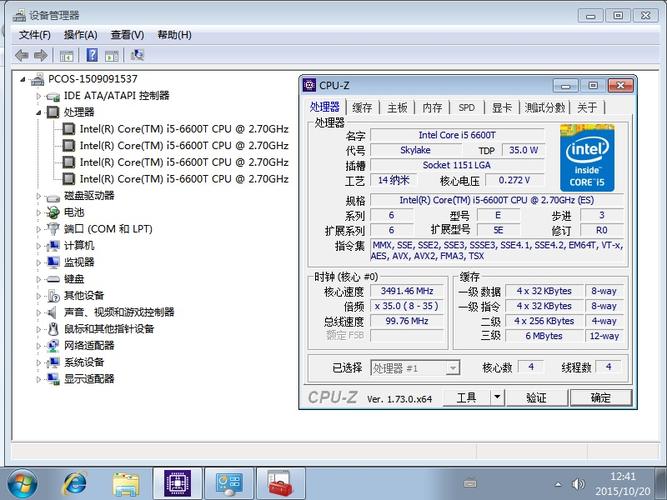Switch to the 測試分數 tab in CPU-Z
Viewport: 667px width, 500px height.
(x=545, y=108)
